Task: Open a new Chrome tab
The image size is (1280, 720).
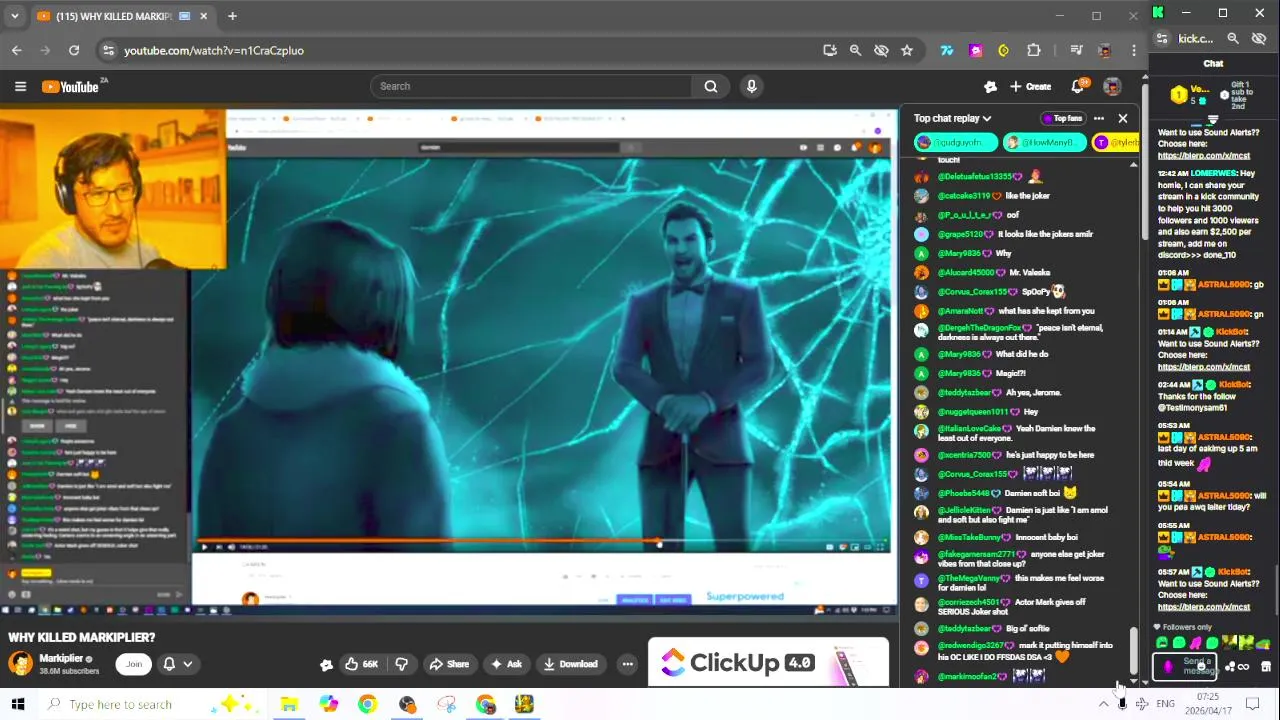Action: [x=232, y=16]
